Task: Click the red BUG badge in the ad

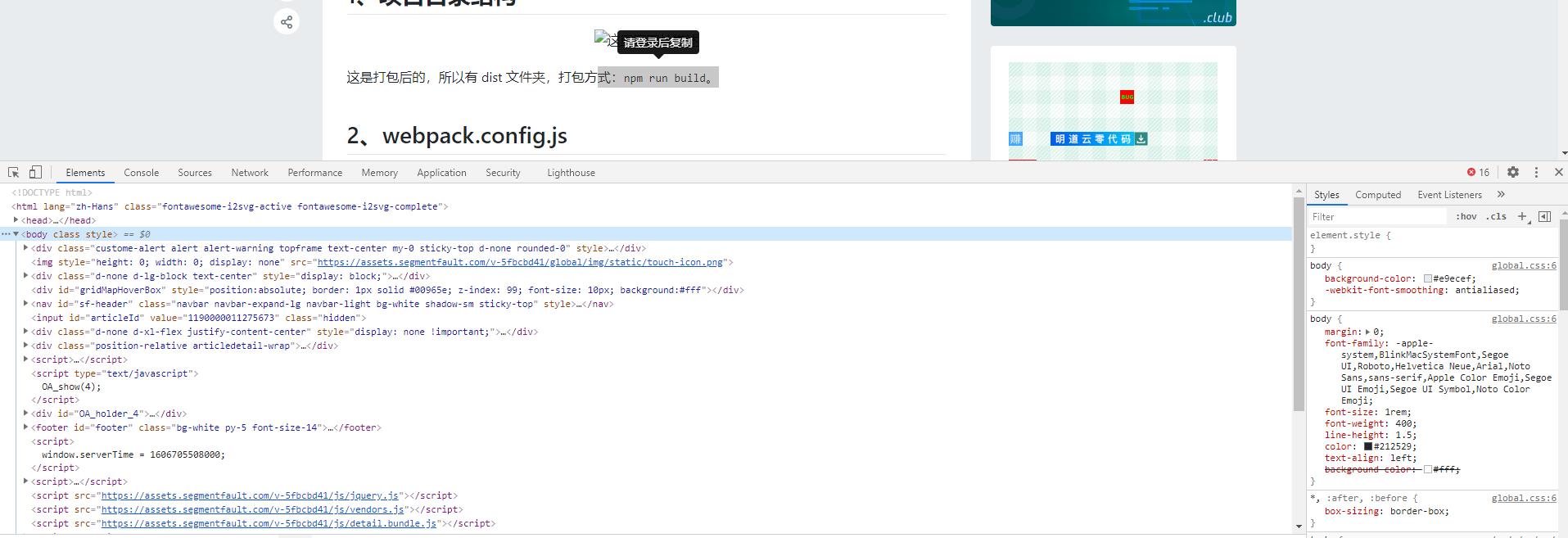Action: (x=1127, y=97)
